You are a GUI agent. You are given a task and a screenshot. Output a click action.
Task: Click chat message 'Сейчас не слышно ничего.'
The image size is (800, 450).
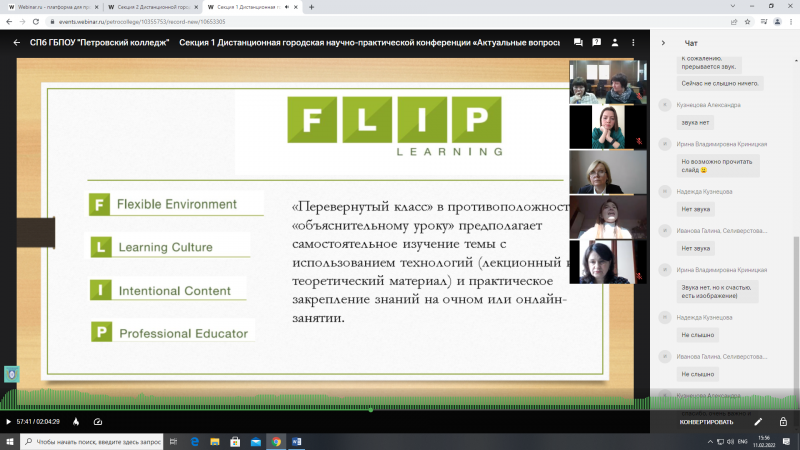720,83
